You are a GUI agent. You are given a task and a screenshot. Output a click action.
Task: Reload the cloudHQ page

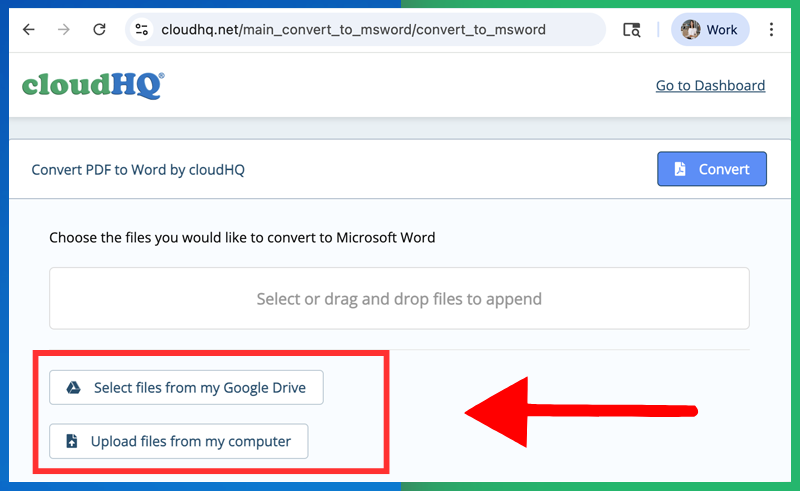[99, 30]
